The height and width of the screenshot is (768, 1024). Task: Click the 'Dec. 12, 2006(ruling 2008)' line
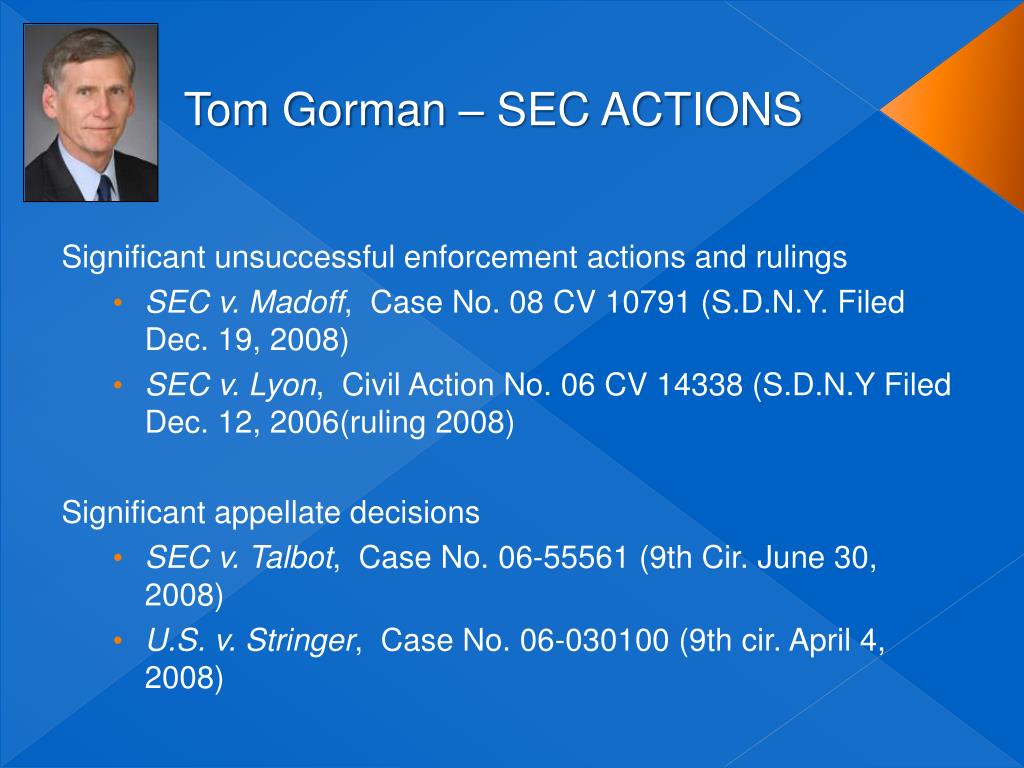[330, 423]
